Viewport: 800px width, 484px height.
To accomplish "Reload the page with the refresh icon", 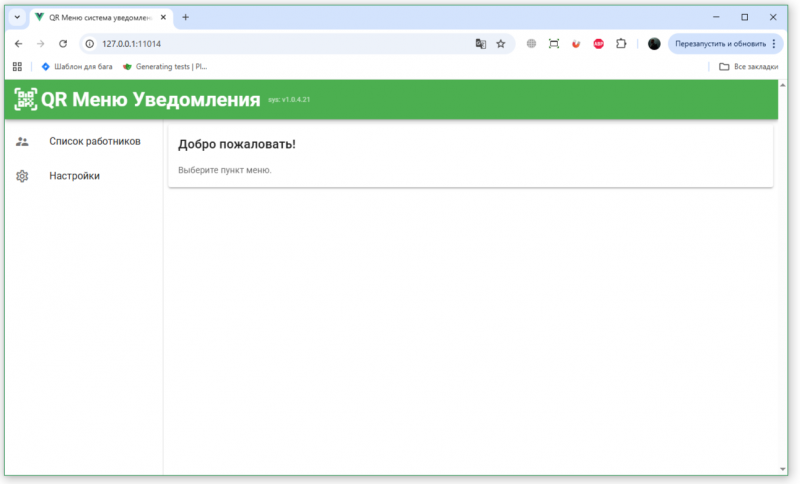I will [x=63, y=44].
